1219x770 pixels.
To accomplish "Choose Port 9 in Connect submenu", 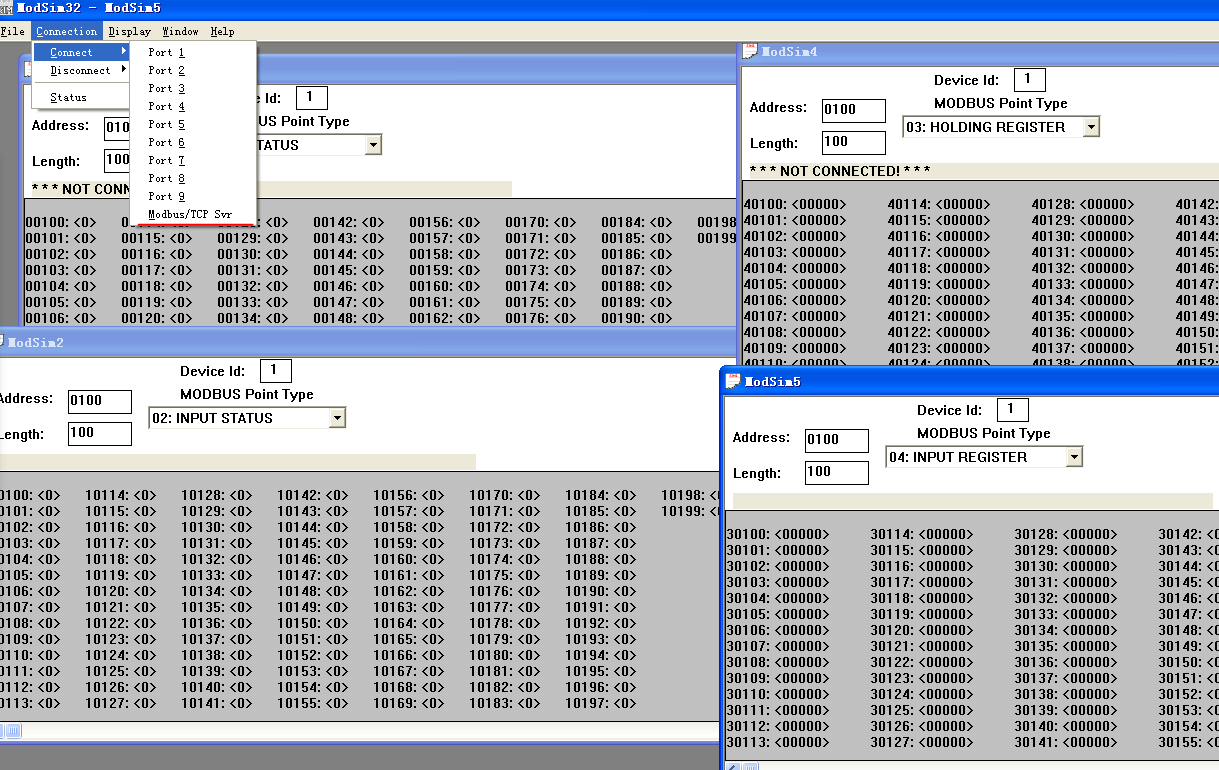I will (193, 196).
